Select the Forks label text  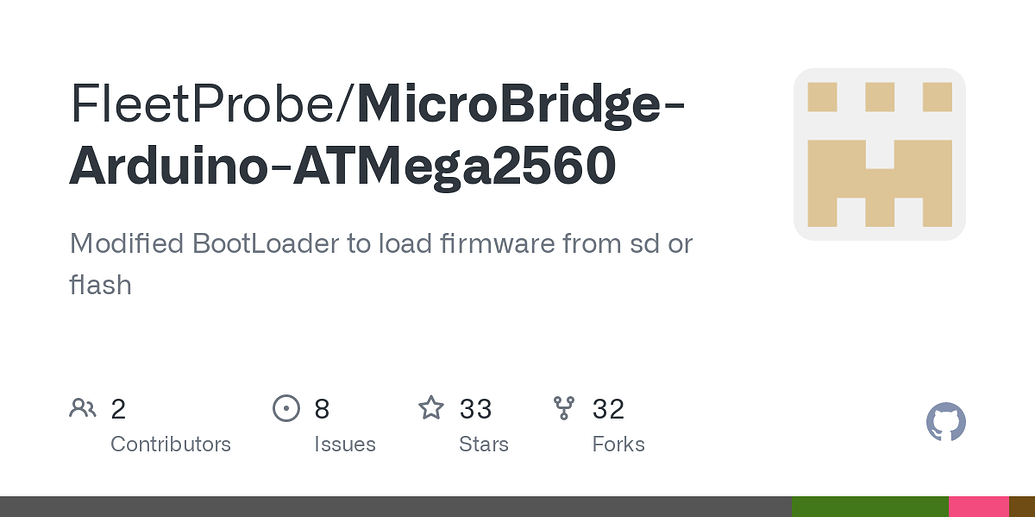tap(618, 444)
